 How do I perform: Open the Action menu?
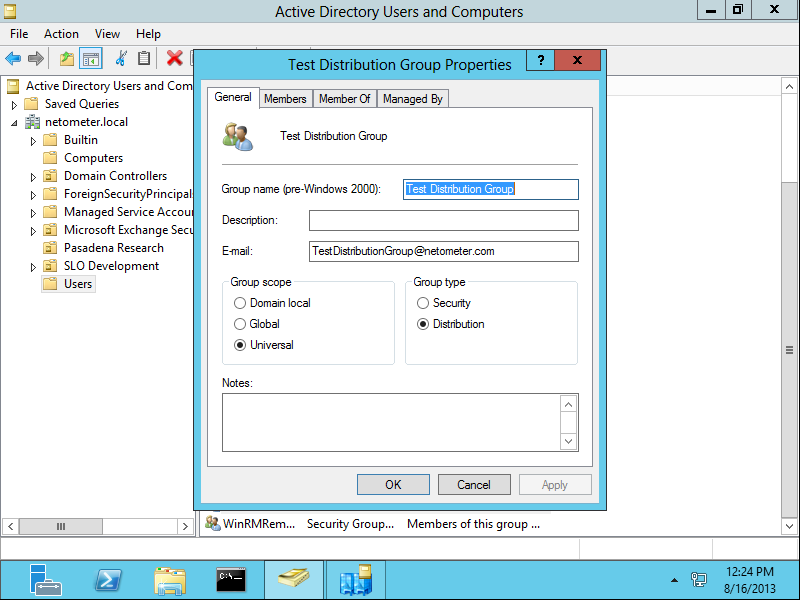[x=61, y=33]
